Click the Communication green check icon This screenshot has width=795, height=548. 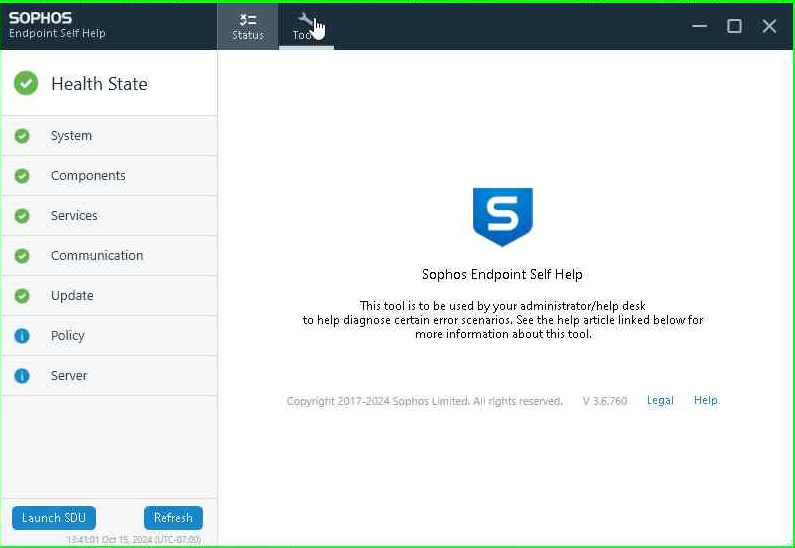[x=22, y=256]
